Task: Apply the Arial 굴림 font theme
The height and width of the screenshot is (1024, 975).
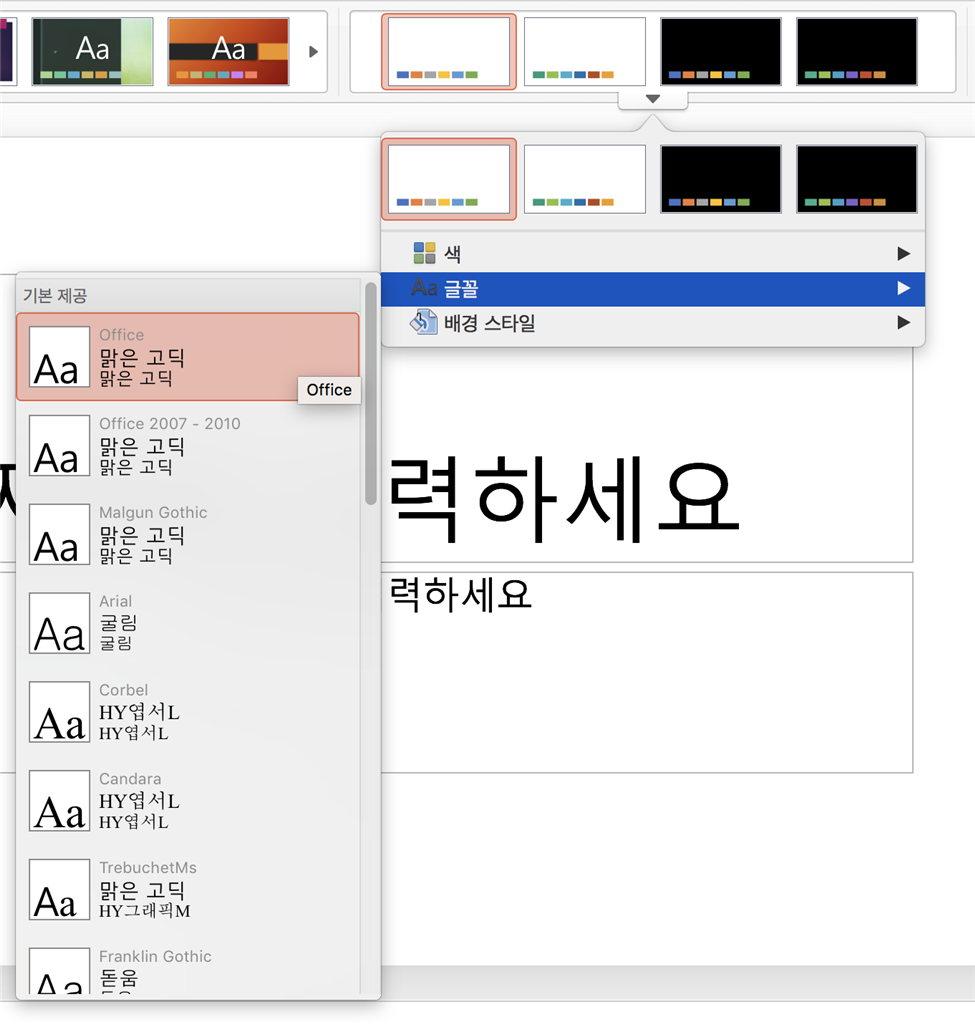Action: coord(188,623)
